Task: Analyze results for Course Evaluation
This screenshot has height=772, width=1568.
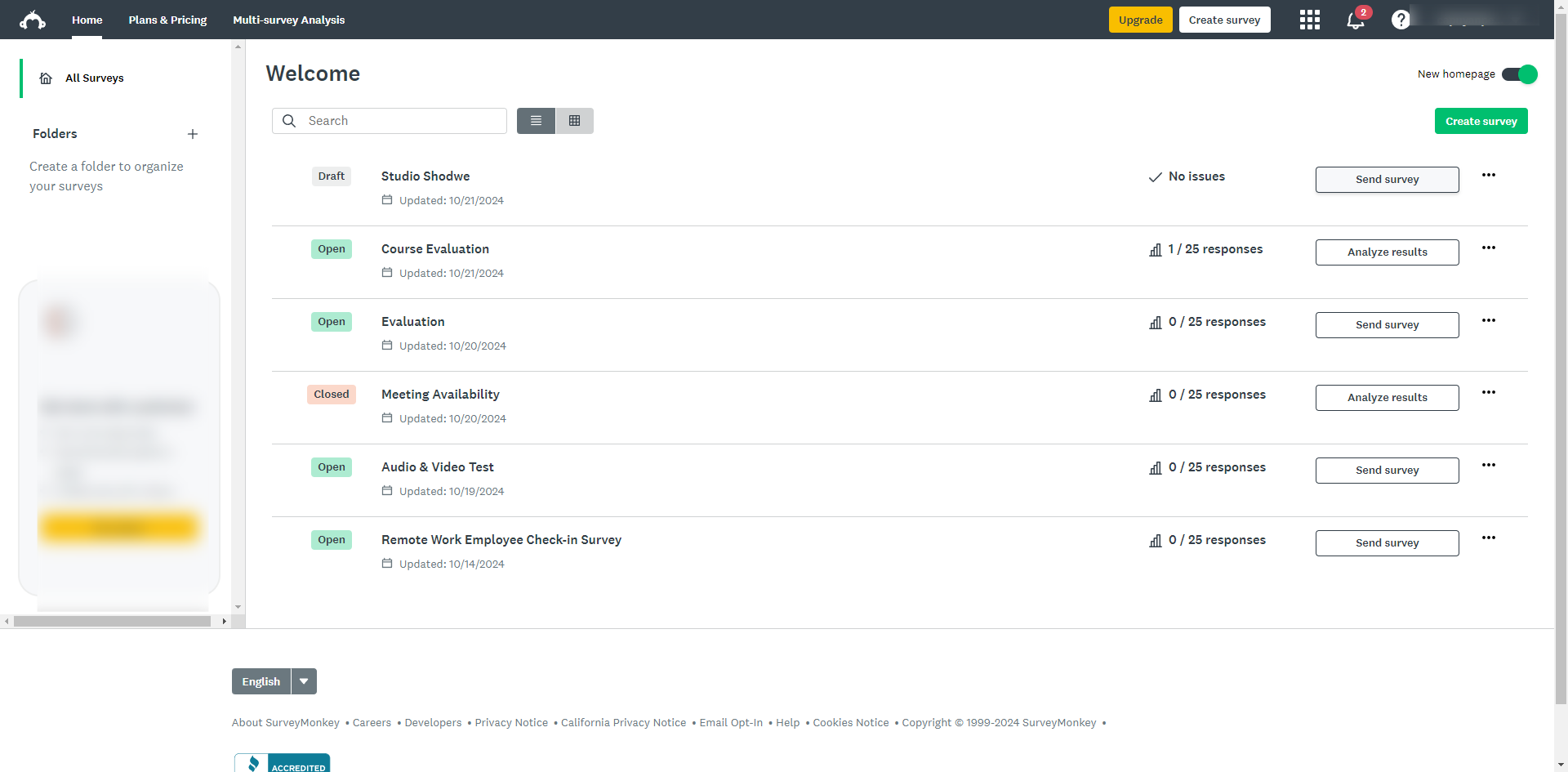Action: point(1387,252)
